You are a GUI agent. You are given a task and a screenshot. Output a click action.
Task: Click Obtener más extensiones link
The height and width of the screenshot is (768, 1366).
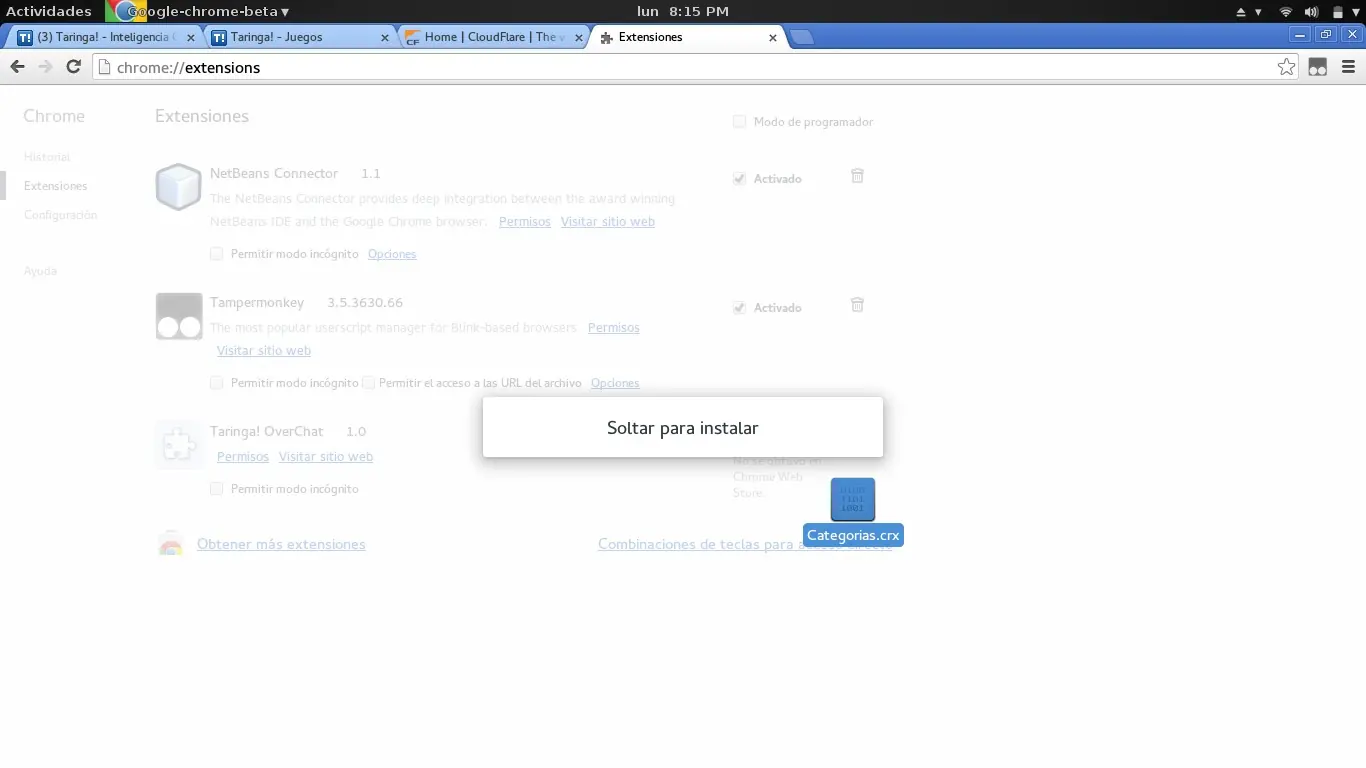[281, 544]
